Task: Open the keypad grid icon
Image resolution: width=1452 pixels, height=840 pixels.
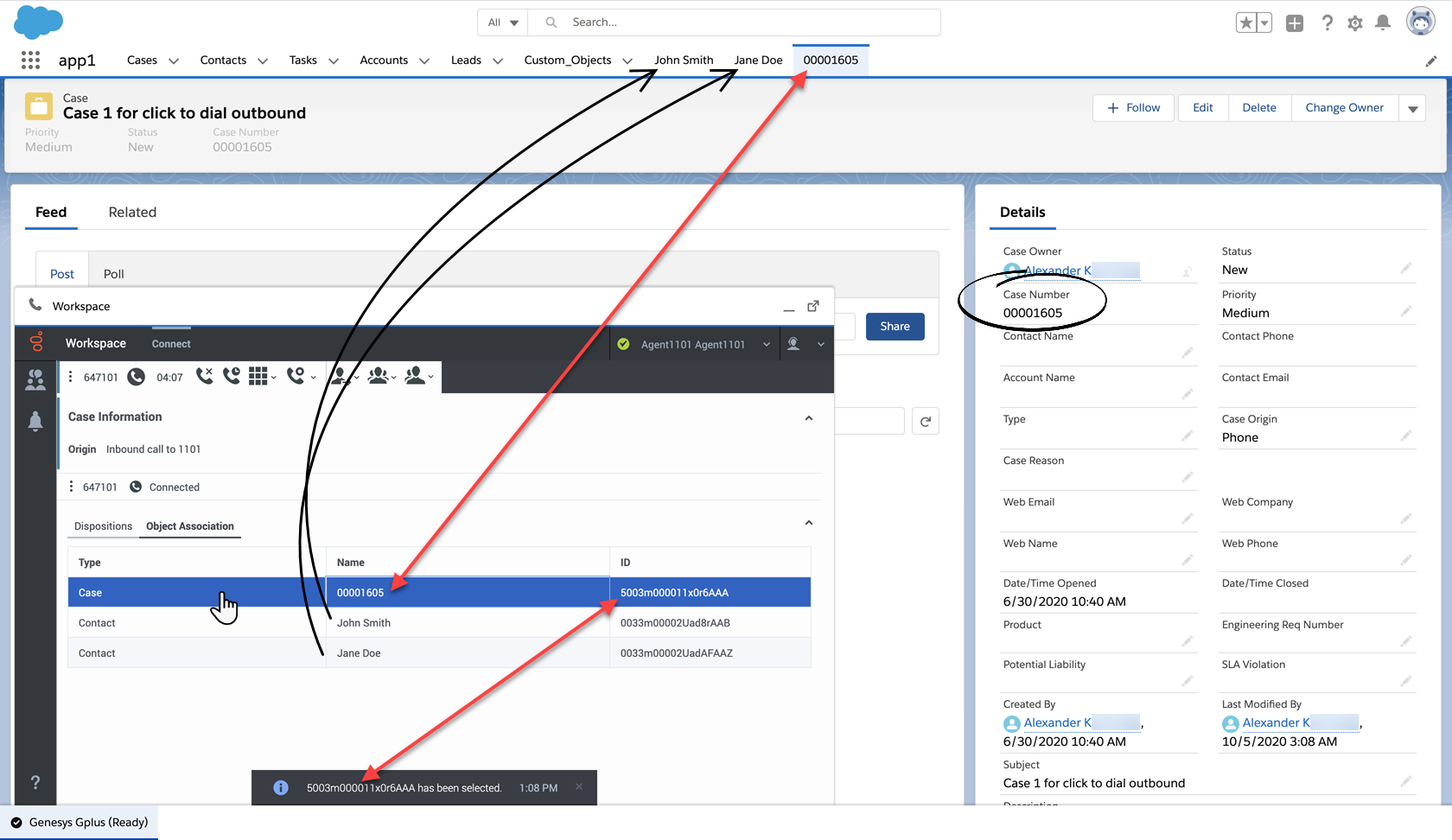Action: click(x=258, y=376)
